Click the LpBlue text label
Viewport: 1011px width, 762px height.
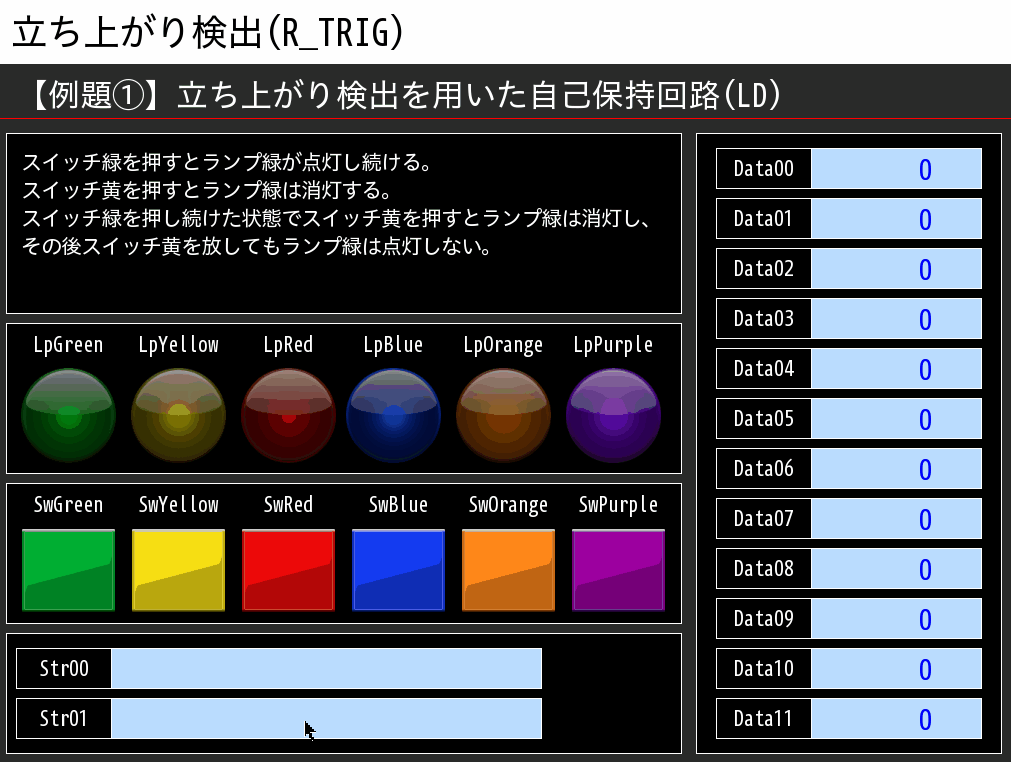(x=393, y=346)
